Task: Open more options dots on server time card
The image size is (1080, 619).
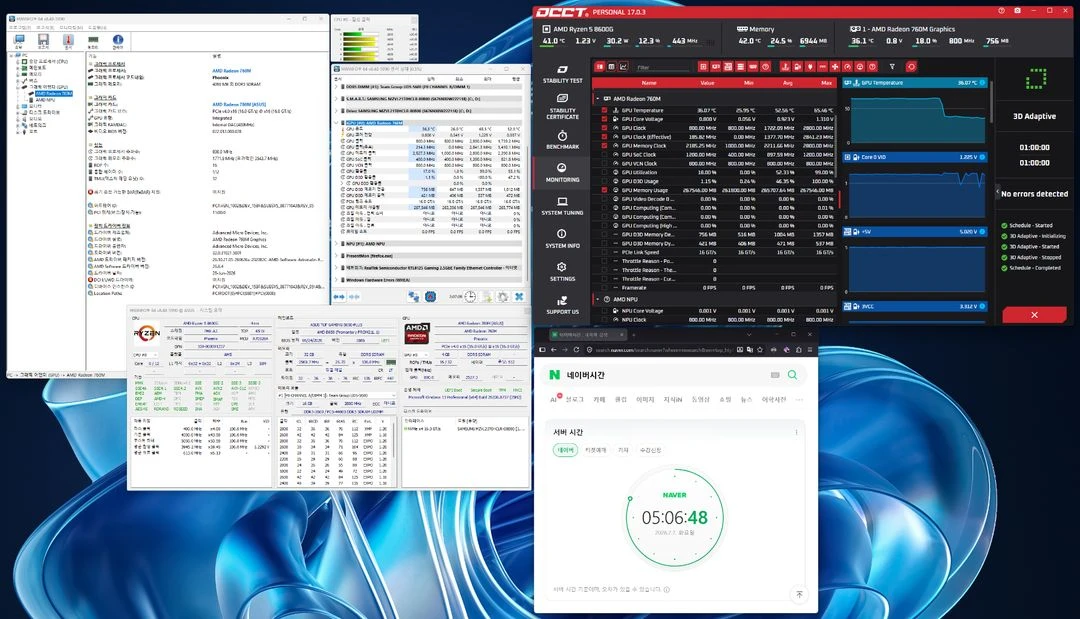Action: [796, 432]
